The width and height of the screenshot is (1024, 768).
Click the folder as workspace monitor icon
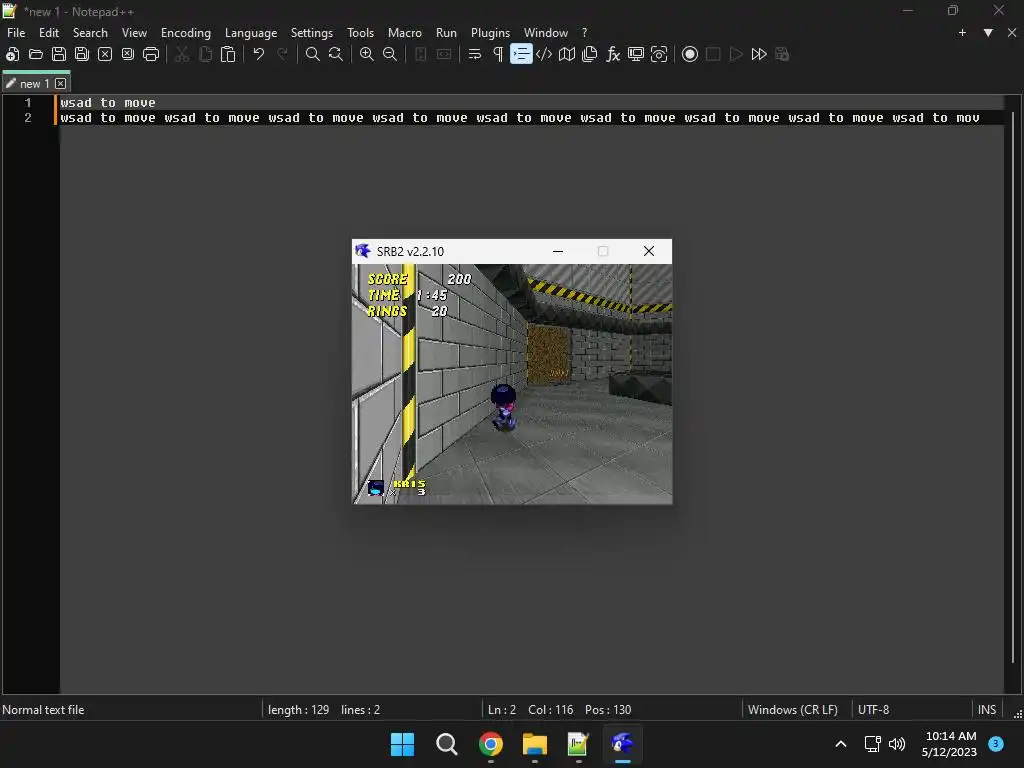click(635, 54)
